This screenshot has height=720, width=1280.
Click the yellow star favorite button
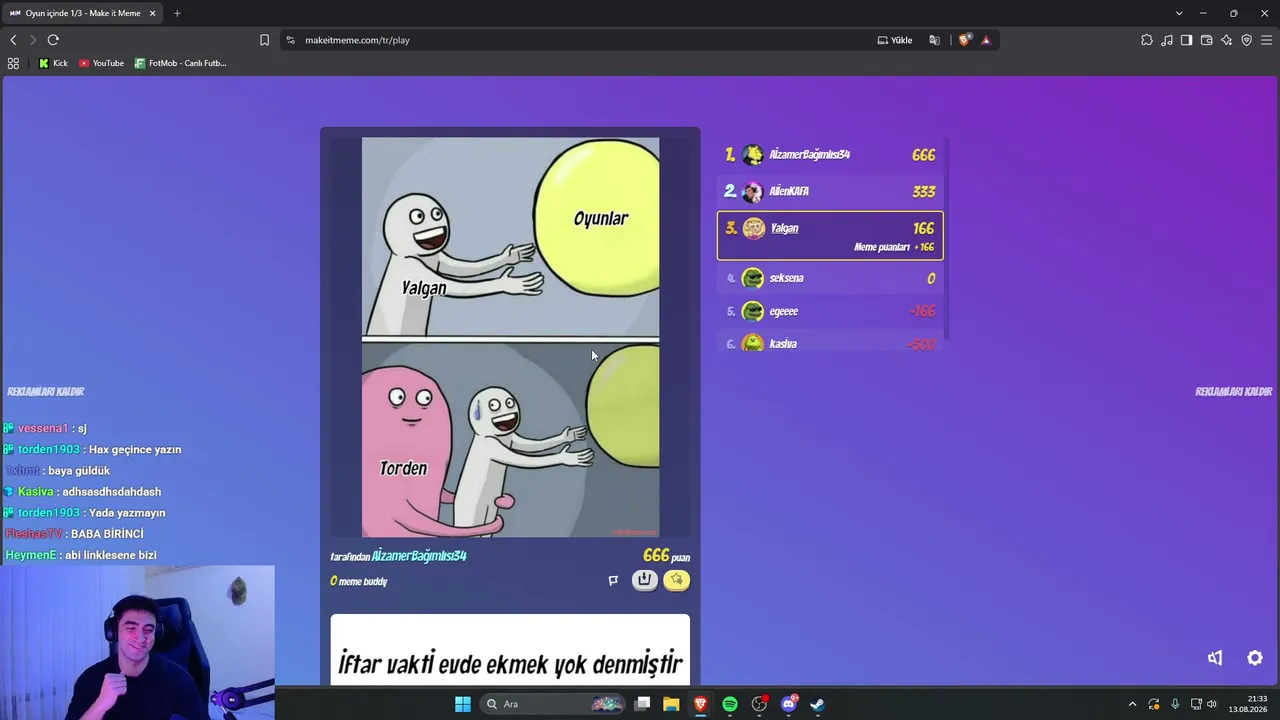677,580
